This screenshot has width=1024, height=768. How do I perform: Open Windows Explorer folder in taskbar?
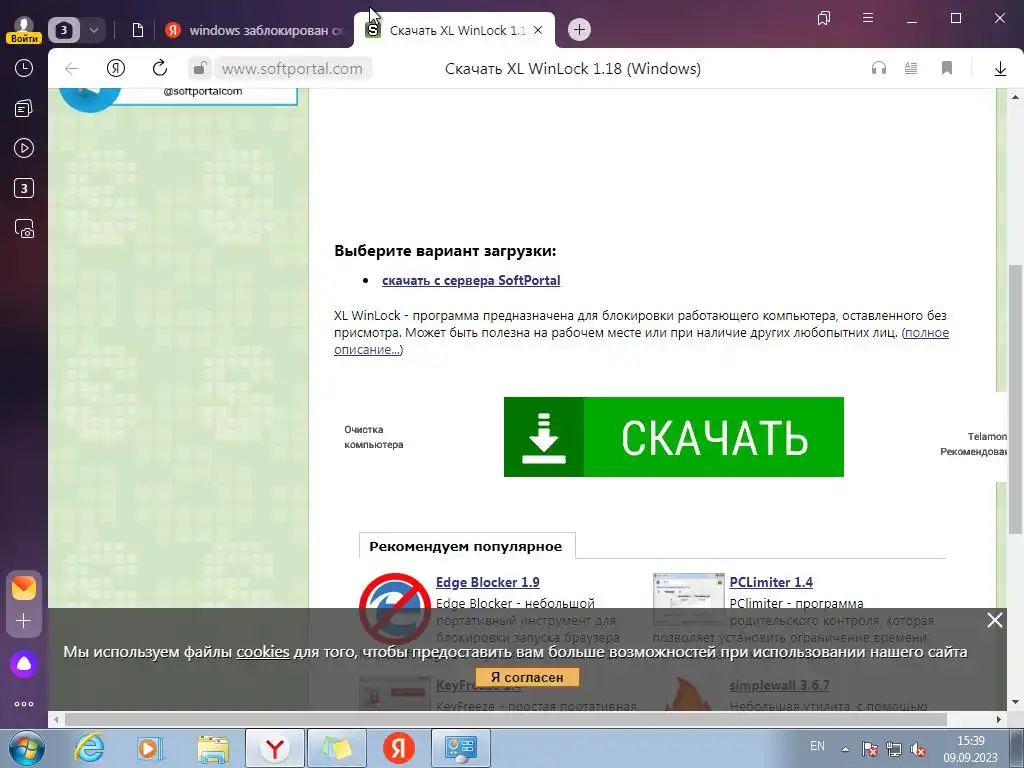[x=213, y=749]
